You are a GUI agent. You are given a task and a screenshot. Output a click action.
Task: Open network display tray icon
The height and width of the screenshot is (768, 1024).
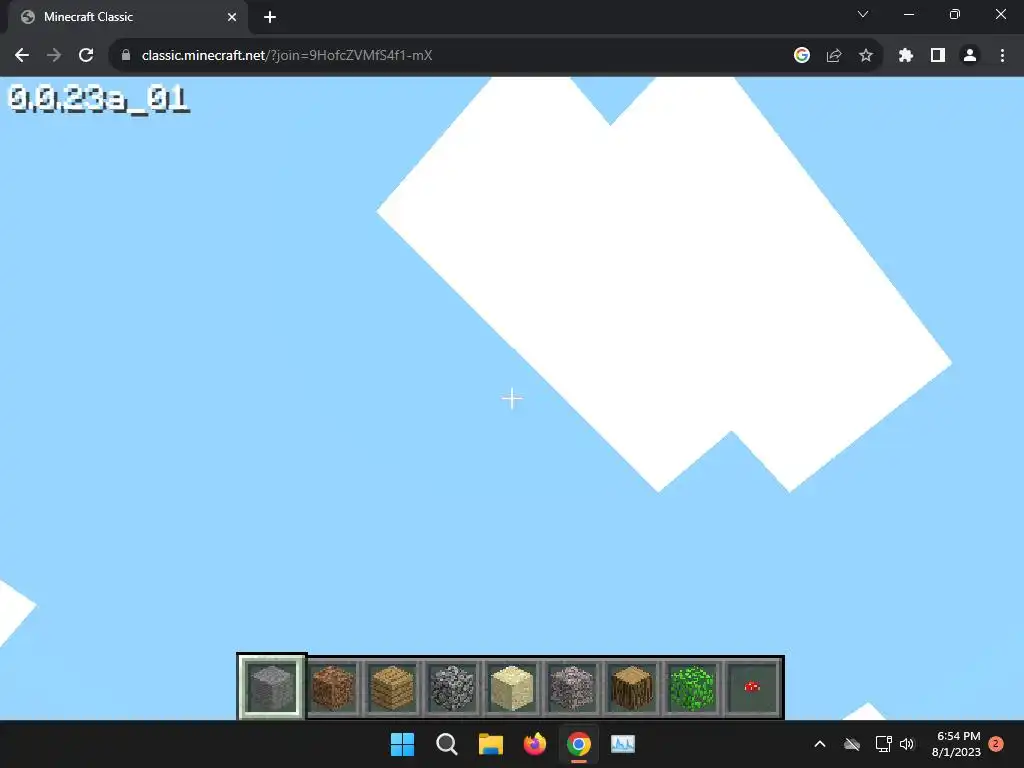[x=883, y=744]
